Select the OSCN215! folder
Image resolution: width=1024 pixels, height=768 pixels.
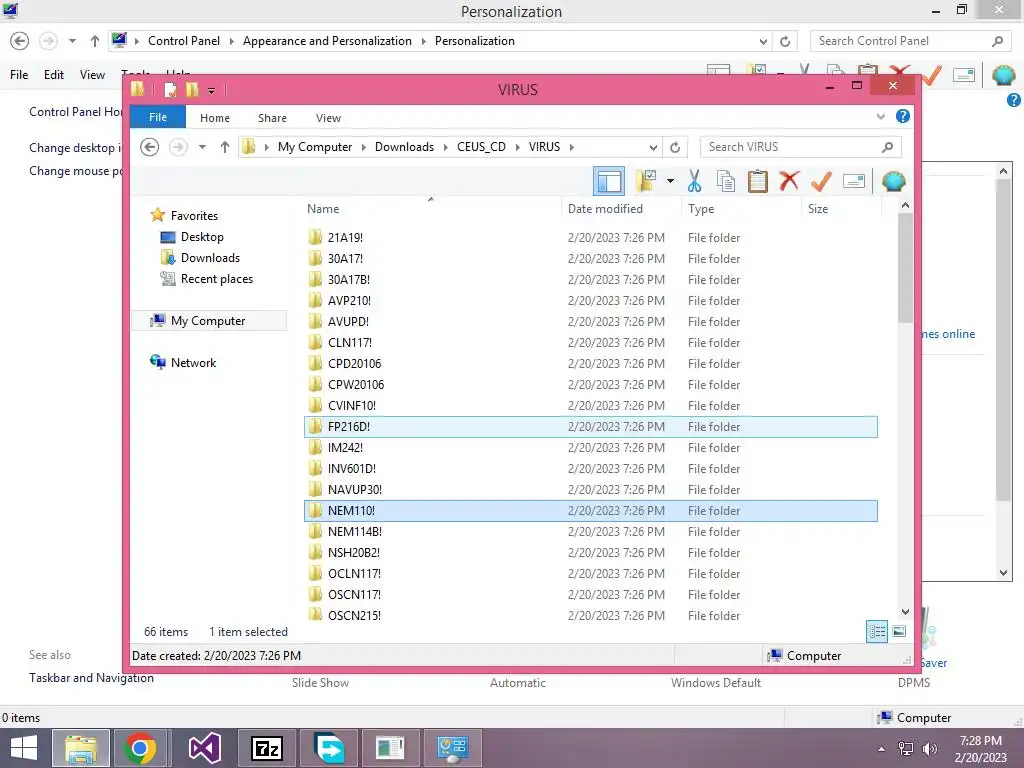tap(590, 615)
